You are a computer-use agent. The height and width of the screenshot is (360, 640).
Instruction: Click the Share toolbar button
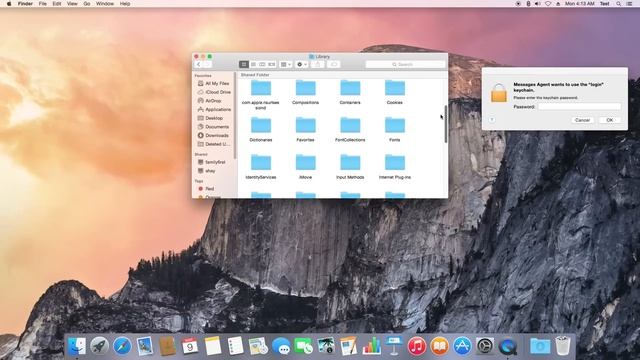(x=318, y=64)
